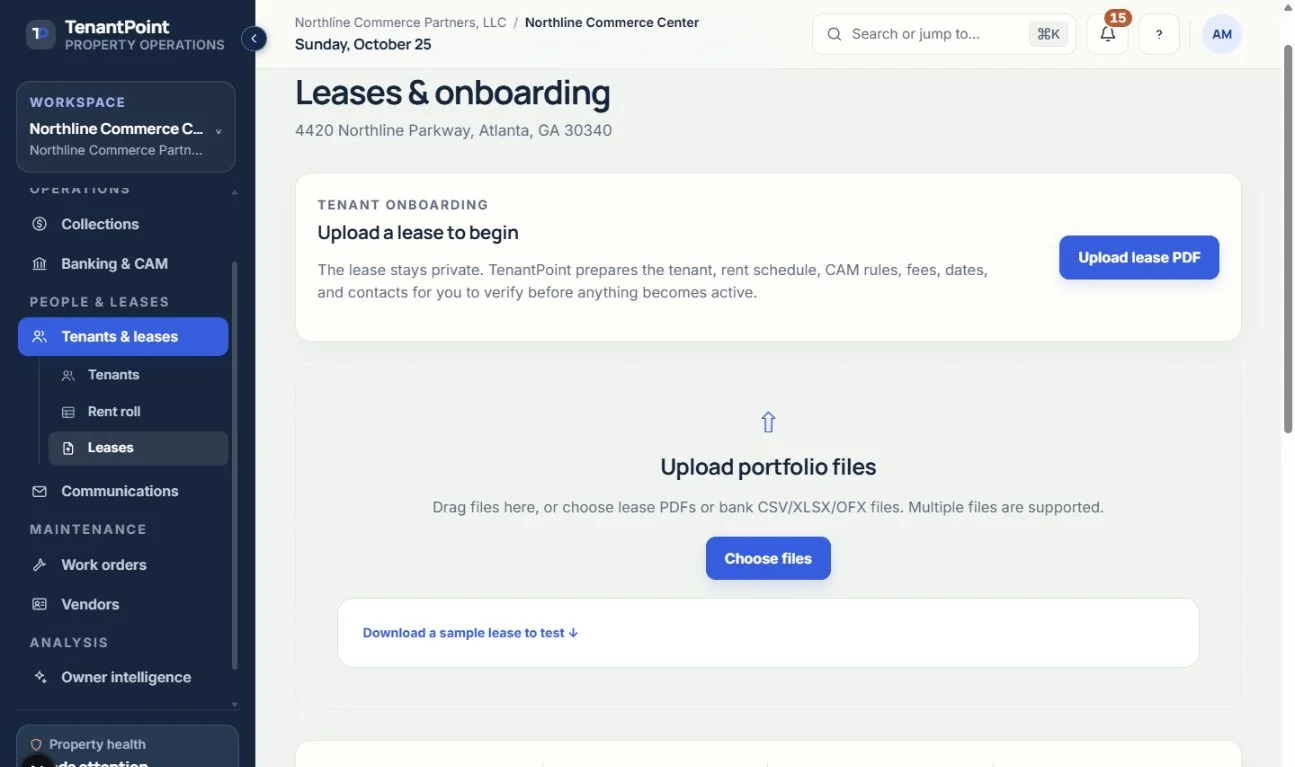1295x767 pixels.
Task: Click the Vendors contact card icon
Action: point(40,604)
